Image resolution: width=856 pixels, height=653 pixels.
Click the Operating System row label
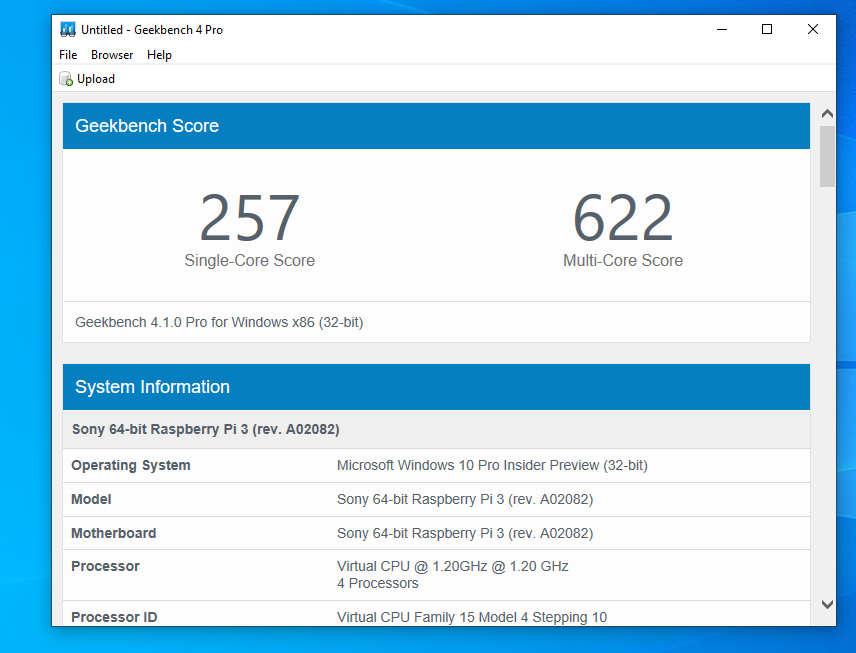pyautogui.click(x=131, y=466)
